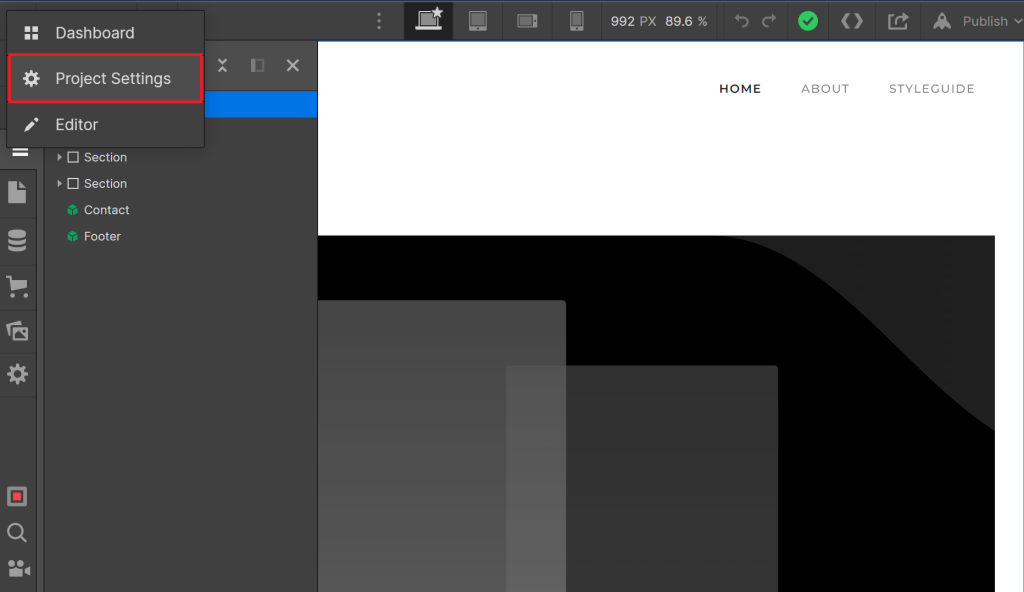Pin the navigator panel
The image size is (1024, 592).
pyautogui.click(x=257, y=65)
